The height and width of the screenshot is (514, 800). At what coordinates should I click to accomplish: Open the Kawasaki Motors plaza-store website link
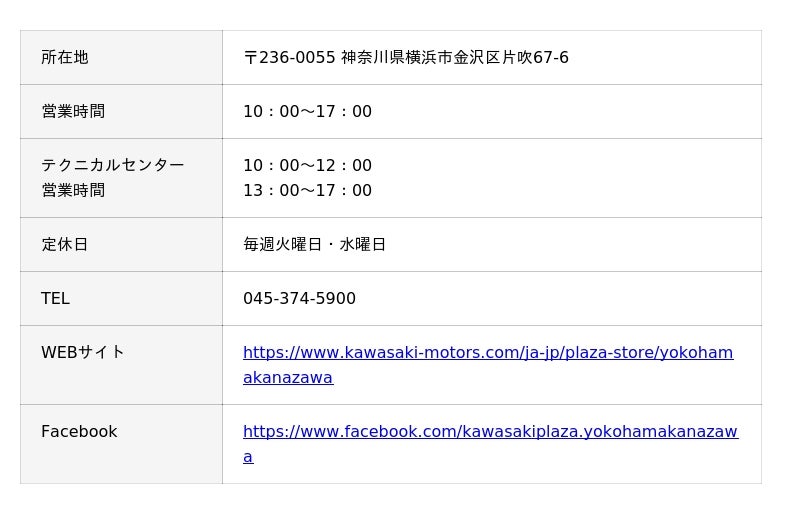488,352
